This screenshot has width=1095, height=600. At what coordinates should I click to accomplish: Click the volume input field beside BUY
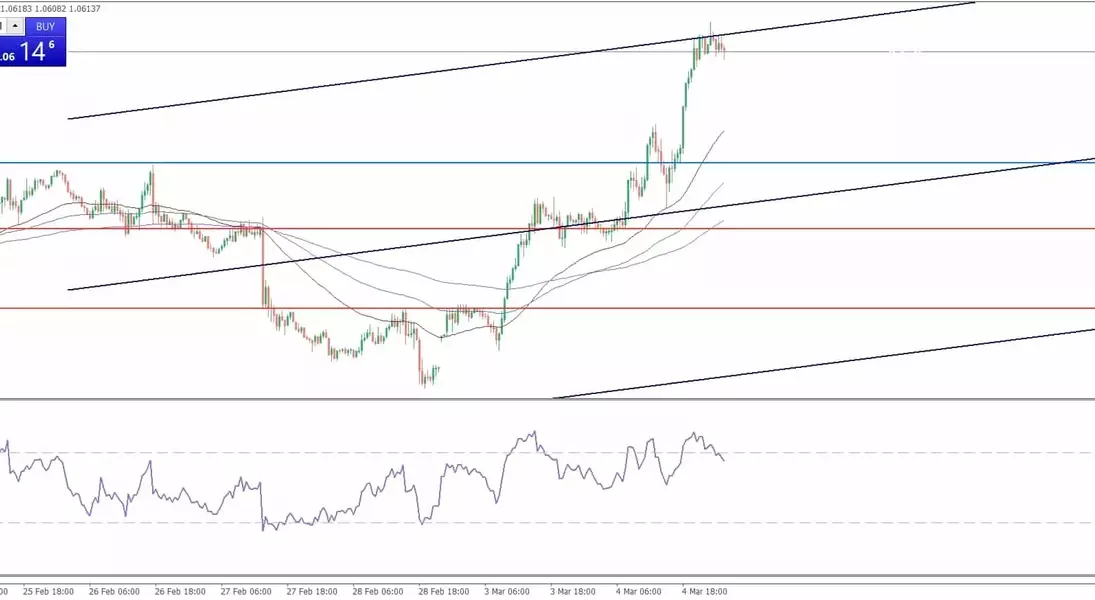(x=3, y=27)
